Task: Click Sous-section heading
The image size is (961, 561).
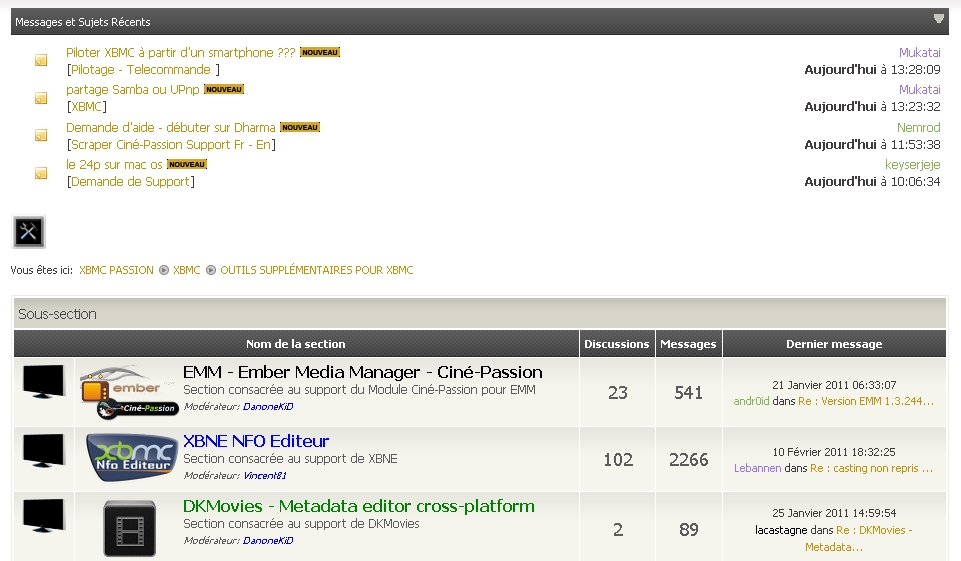Action: 58,314
